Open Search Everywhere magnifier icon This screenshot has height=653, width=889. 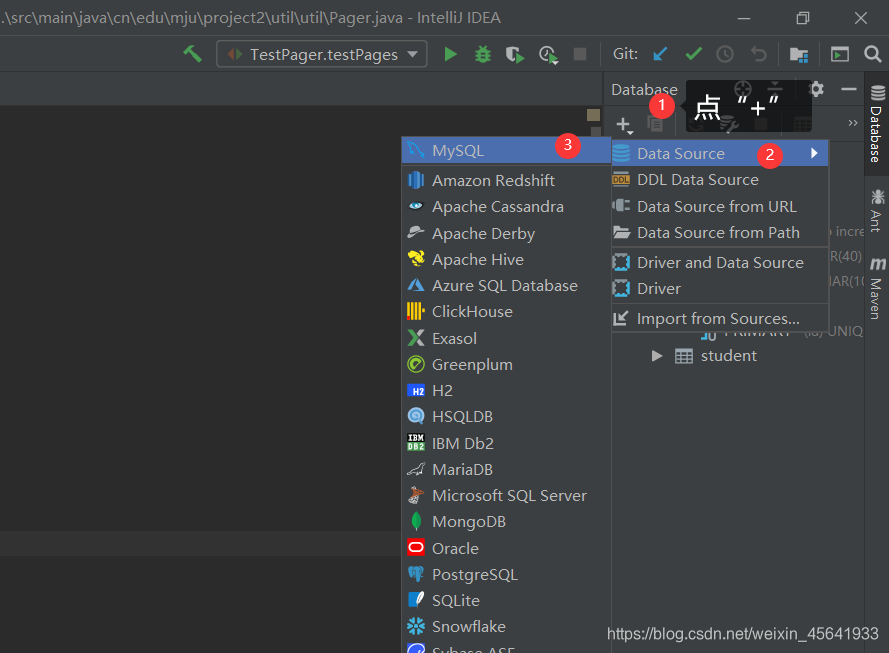pyautogui.click(x=873, y=54)
